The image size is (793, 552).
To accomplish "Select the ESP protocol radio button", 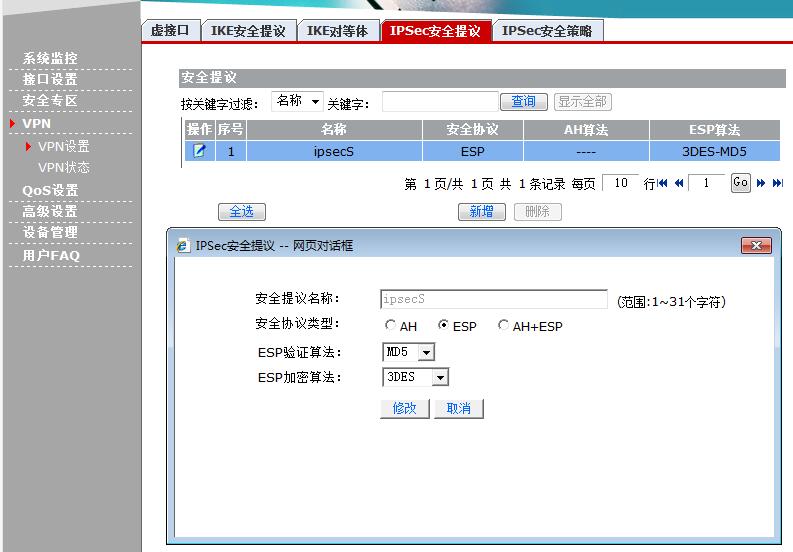I will pyautogui.click(x=443, y=325).
